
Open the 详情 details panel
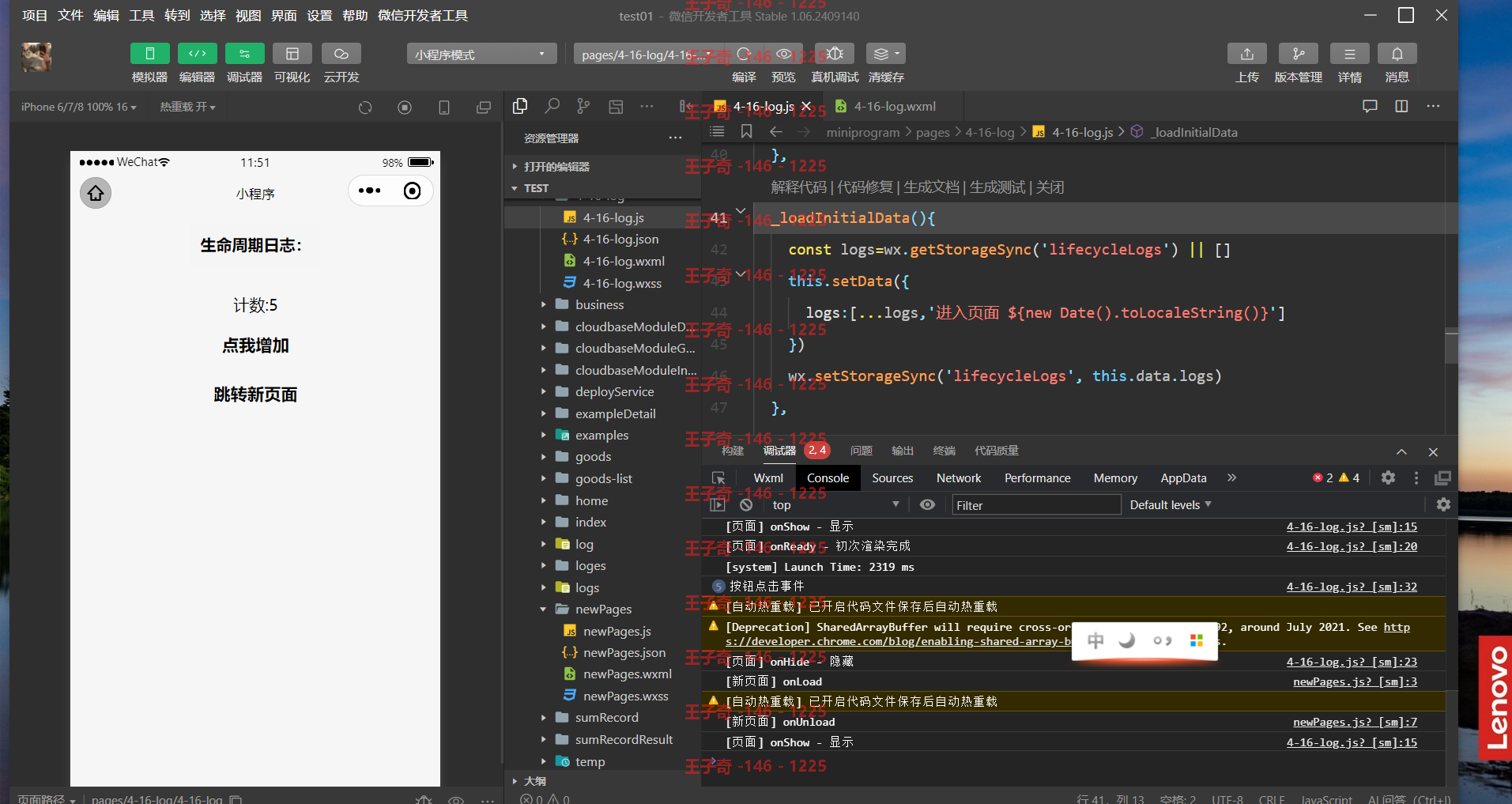point(1349,54)
